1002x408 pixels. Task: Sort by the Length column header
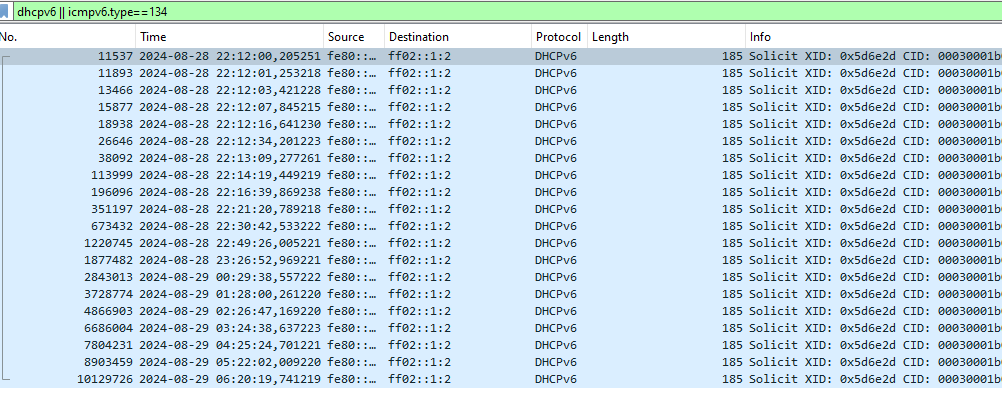point(666,37)
